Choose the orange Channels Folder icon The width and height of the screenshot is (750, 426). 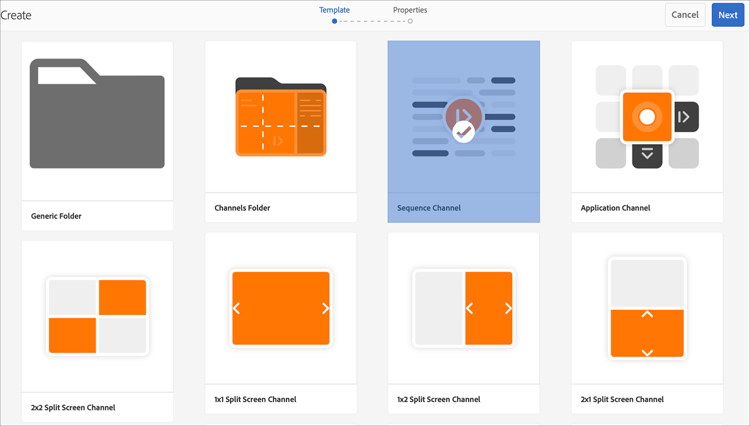[281, 117]
